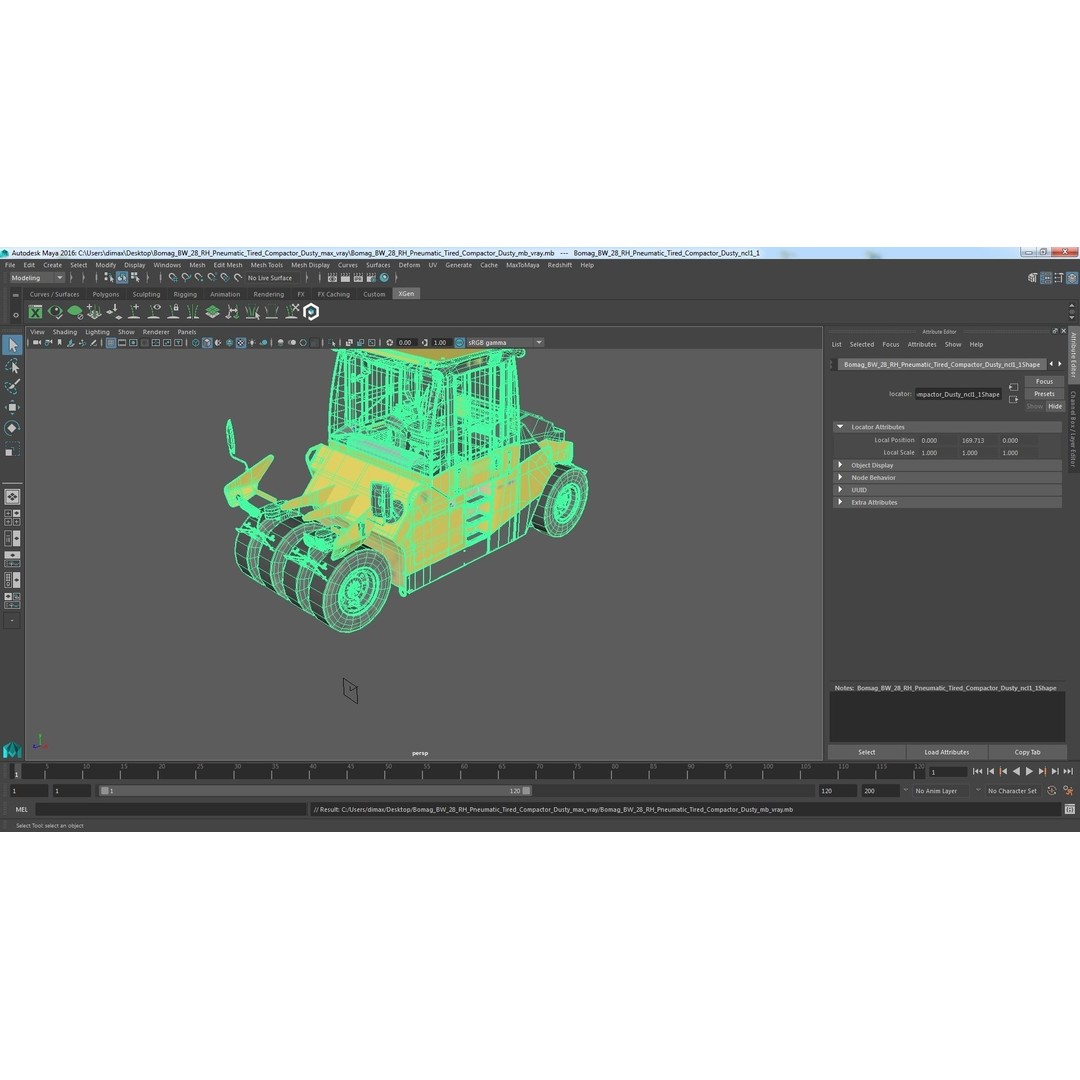Single perspective view layout icon
This screenshot has height=1080, width=1080.
(12, 497)
